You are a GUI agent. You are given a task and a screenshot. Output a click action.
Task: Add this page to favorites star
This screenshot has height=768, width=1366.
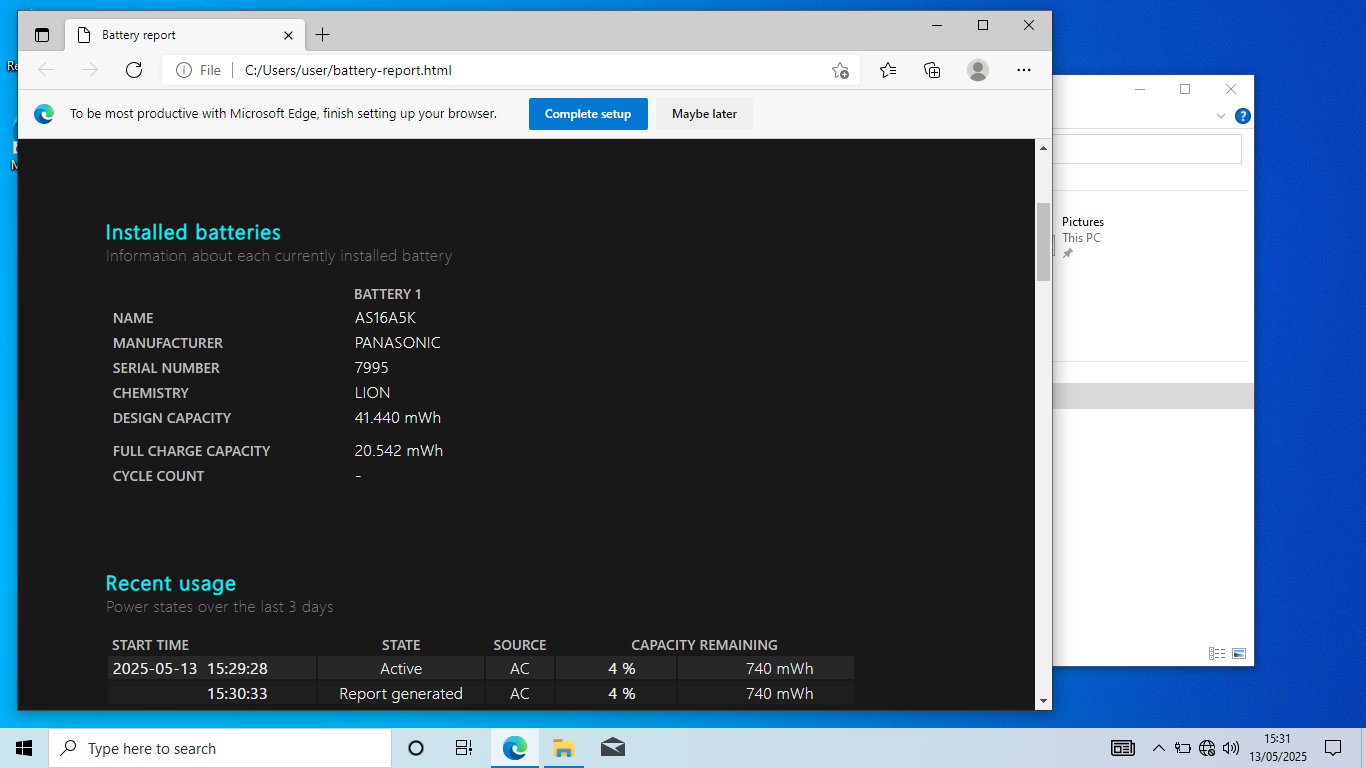coord(840,70)
